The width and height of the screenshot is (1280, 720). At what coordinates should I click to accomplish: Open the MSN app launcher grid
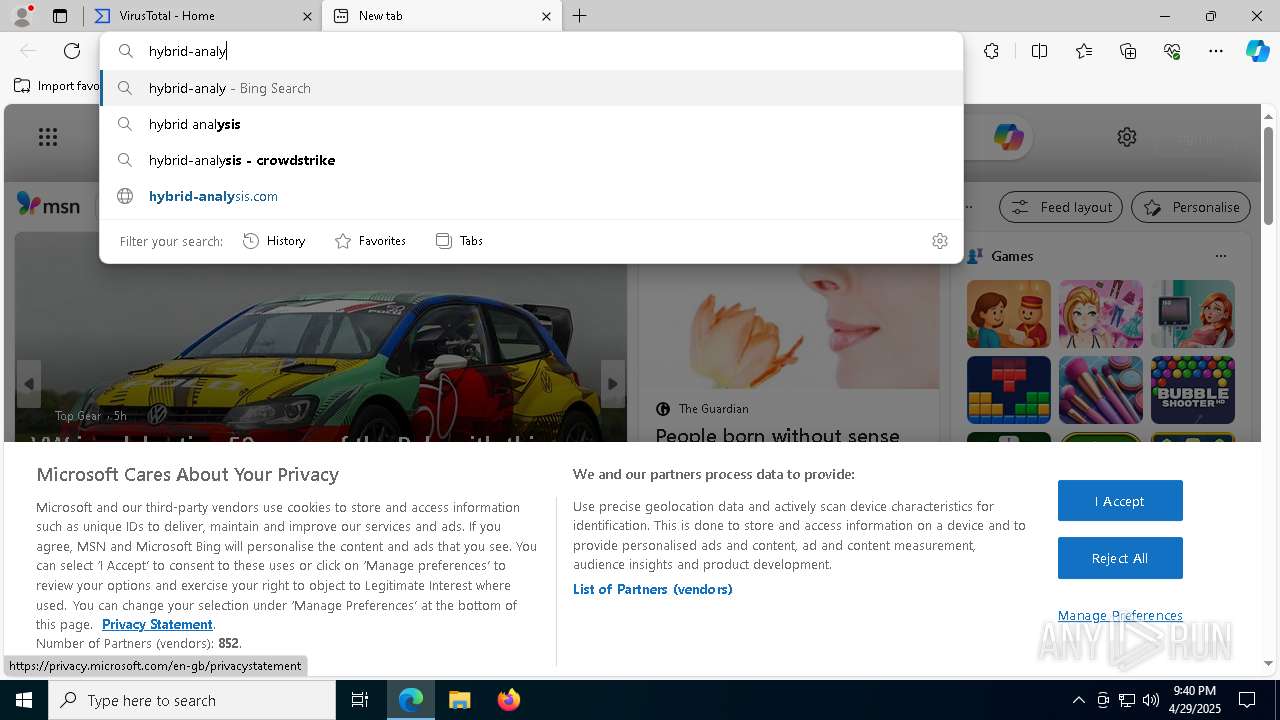(48, 137)
